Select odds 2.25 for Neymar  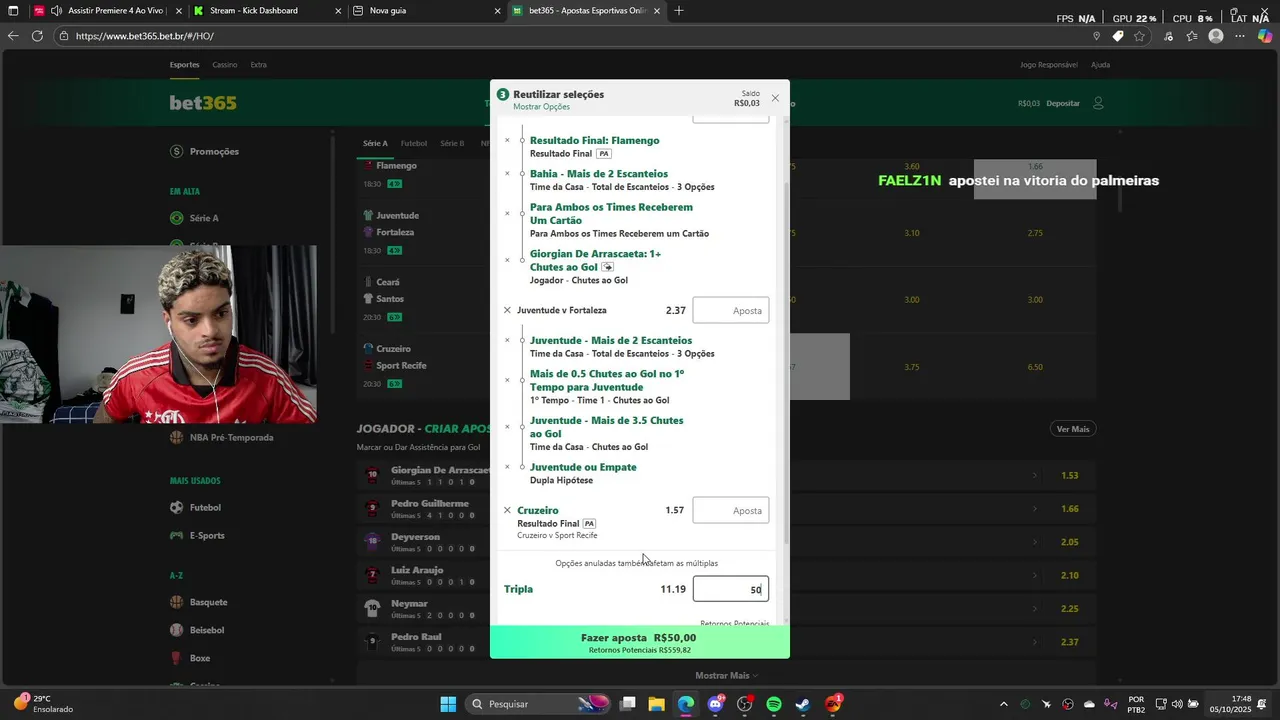[1069, 609]
